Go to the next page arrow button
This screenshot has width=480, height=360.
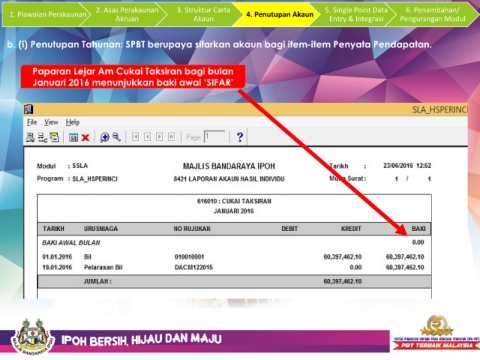click(x=159, y=137)
